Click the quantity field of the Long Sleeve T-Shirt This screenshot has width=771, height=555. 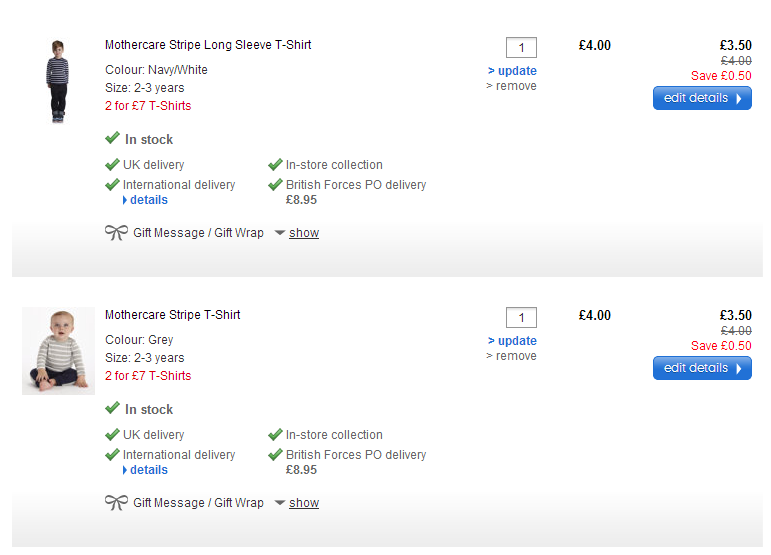521,47
